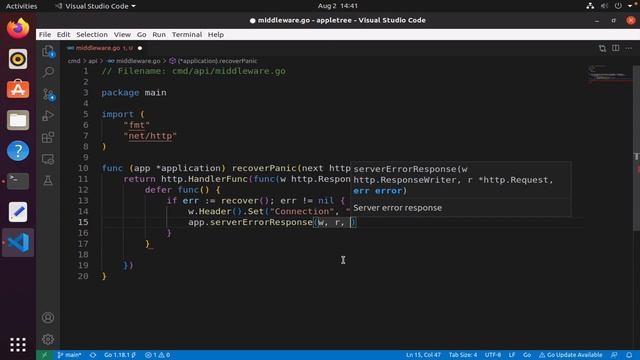This screenshot has height=360, width=640.
Task: Open the Terminal menu
Action: pos(187,35)
